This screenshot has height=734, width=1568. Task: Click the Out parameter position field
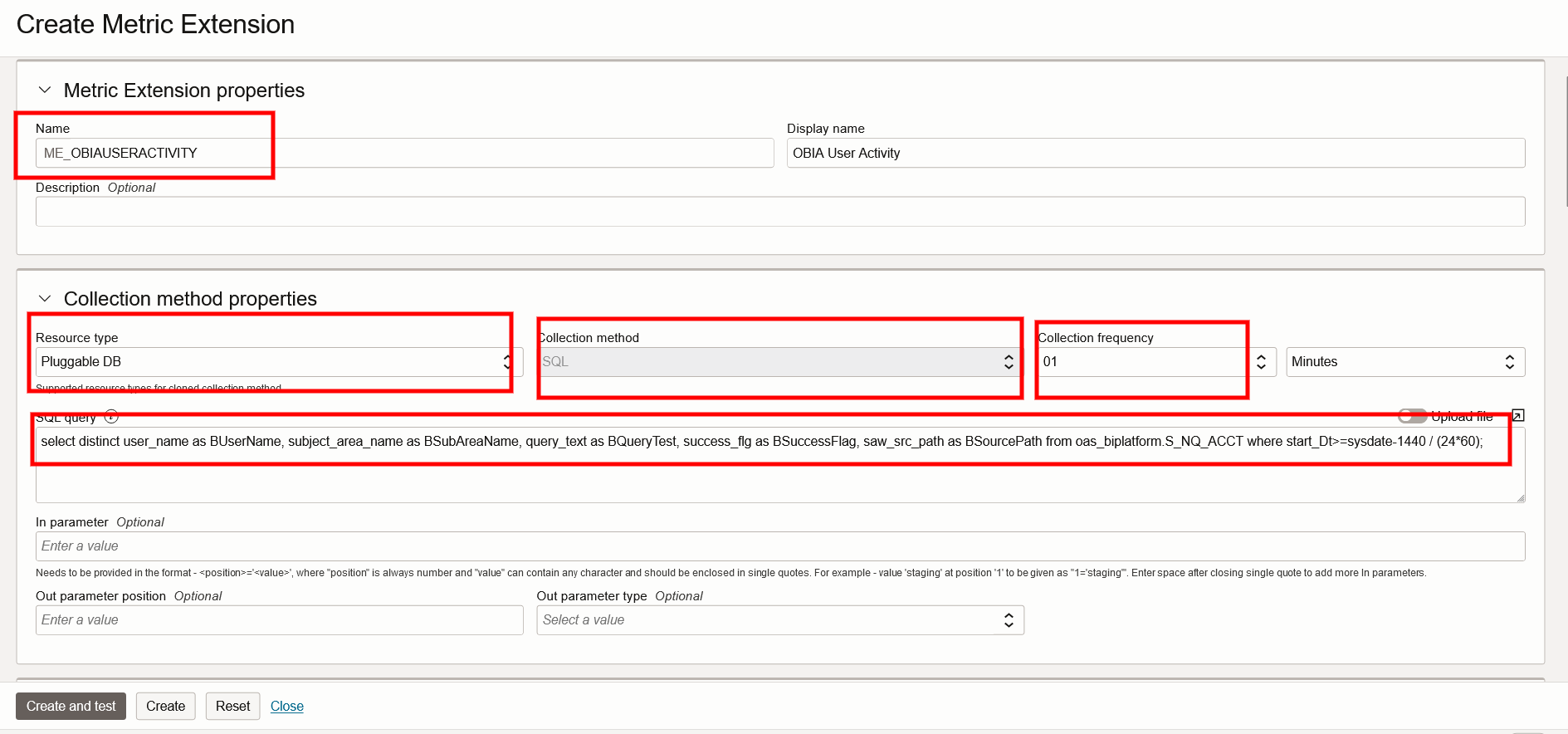(x=279, y=620)
